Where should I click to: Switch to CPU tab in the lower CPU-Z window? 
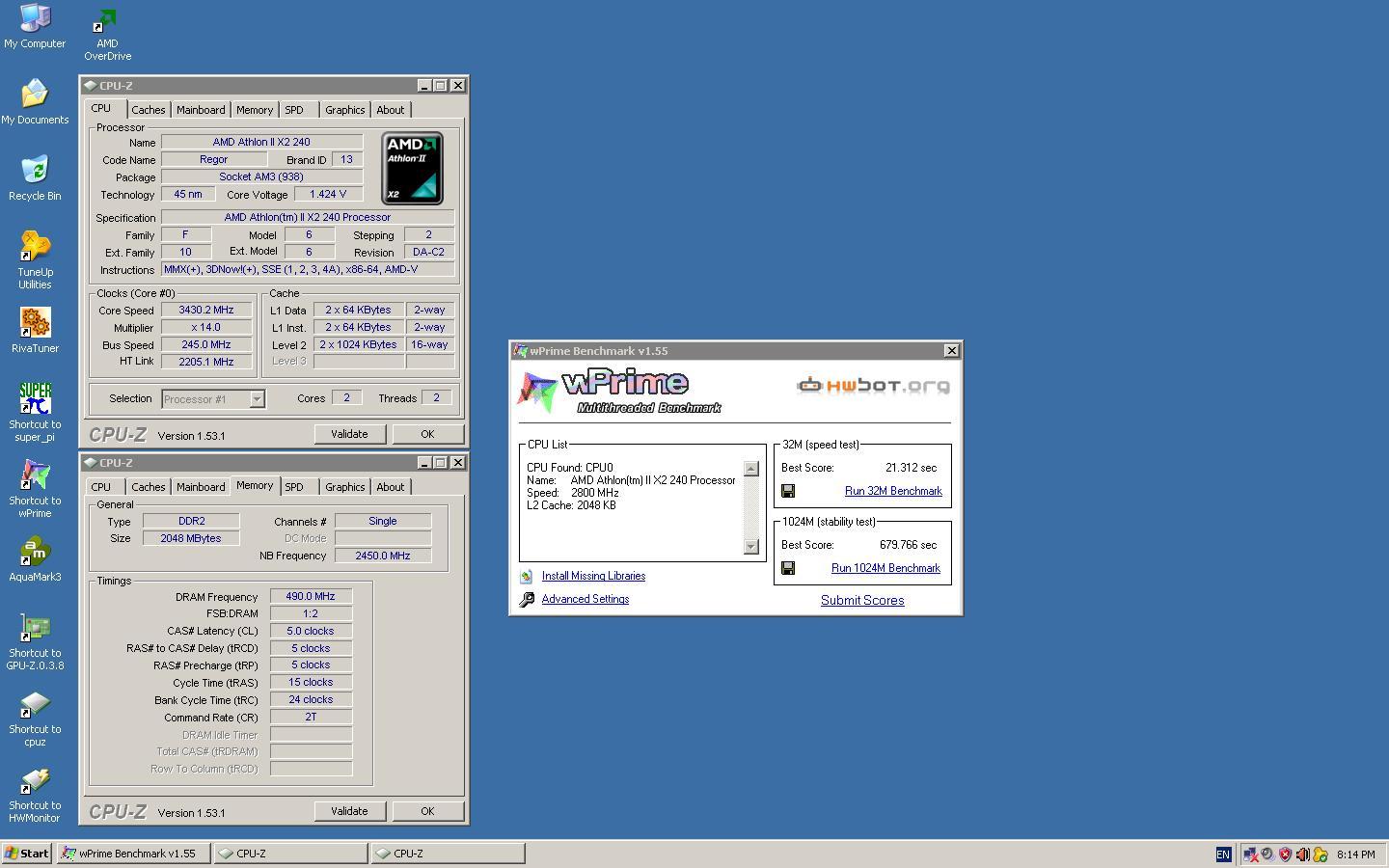pyautogui.click(x=101, y=487)
